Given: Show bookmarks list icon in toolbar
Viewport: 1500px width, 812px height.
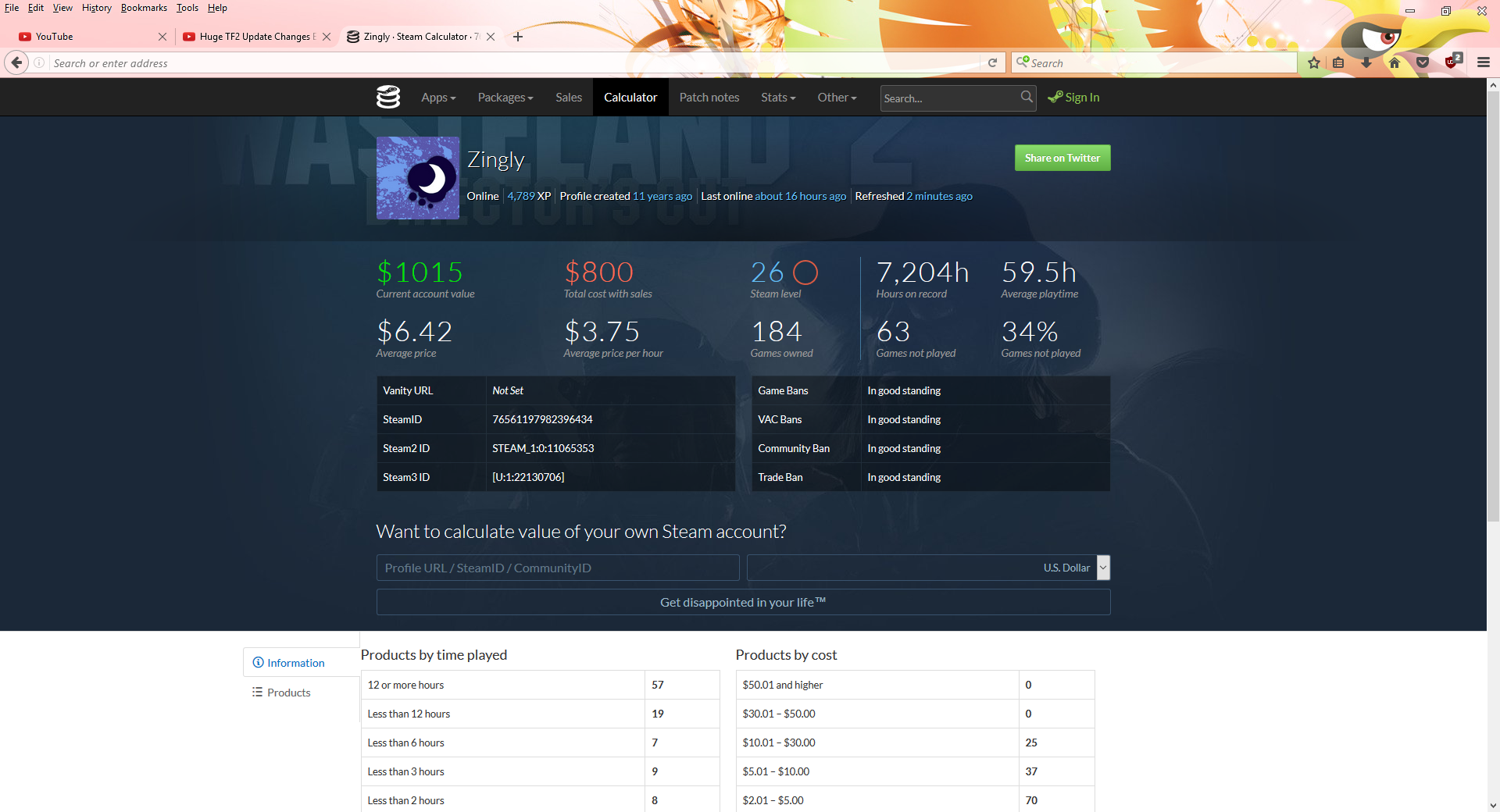Looking at the screenshot, I should pyautogui.click(x=1338, y=63).
